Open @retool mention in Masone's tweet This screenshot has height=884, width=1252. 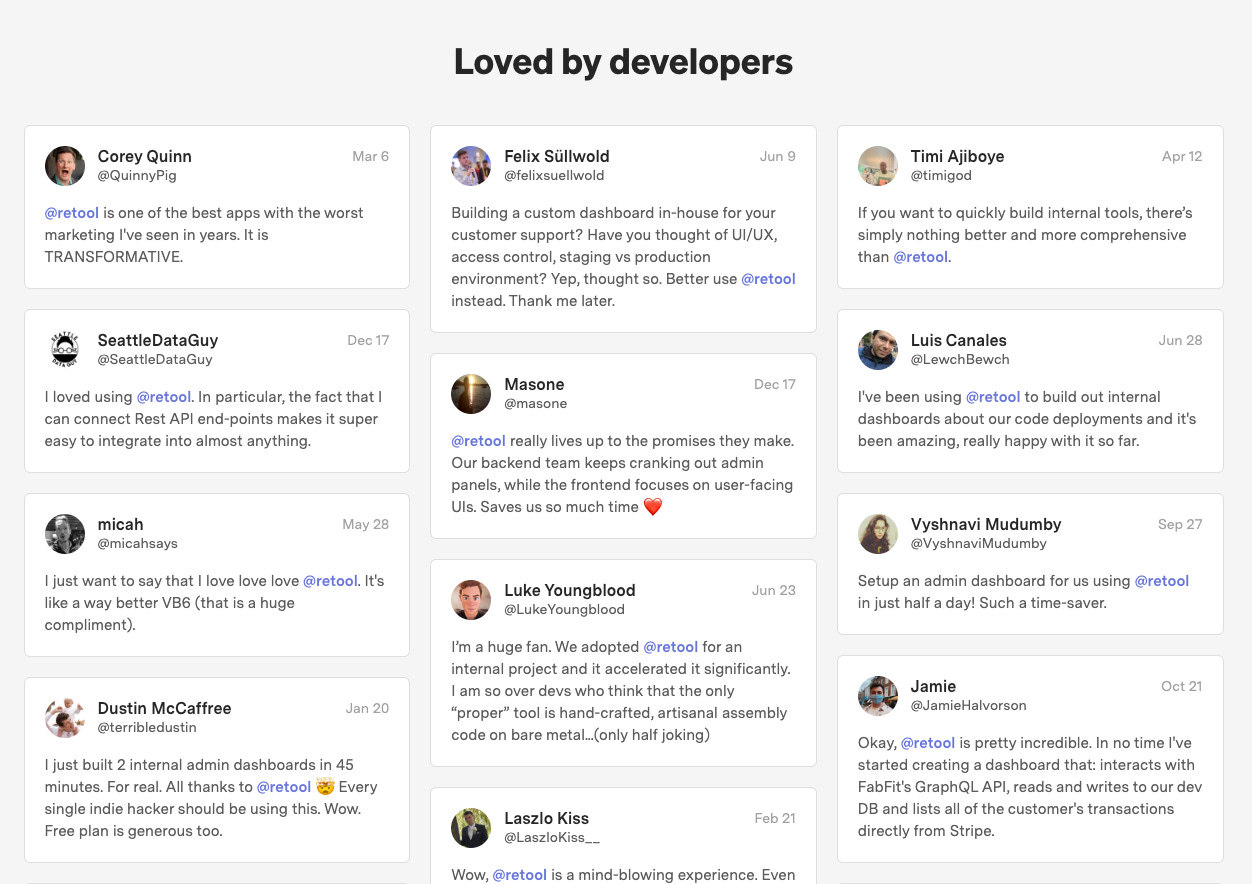tap(478, 441)
